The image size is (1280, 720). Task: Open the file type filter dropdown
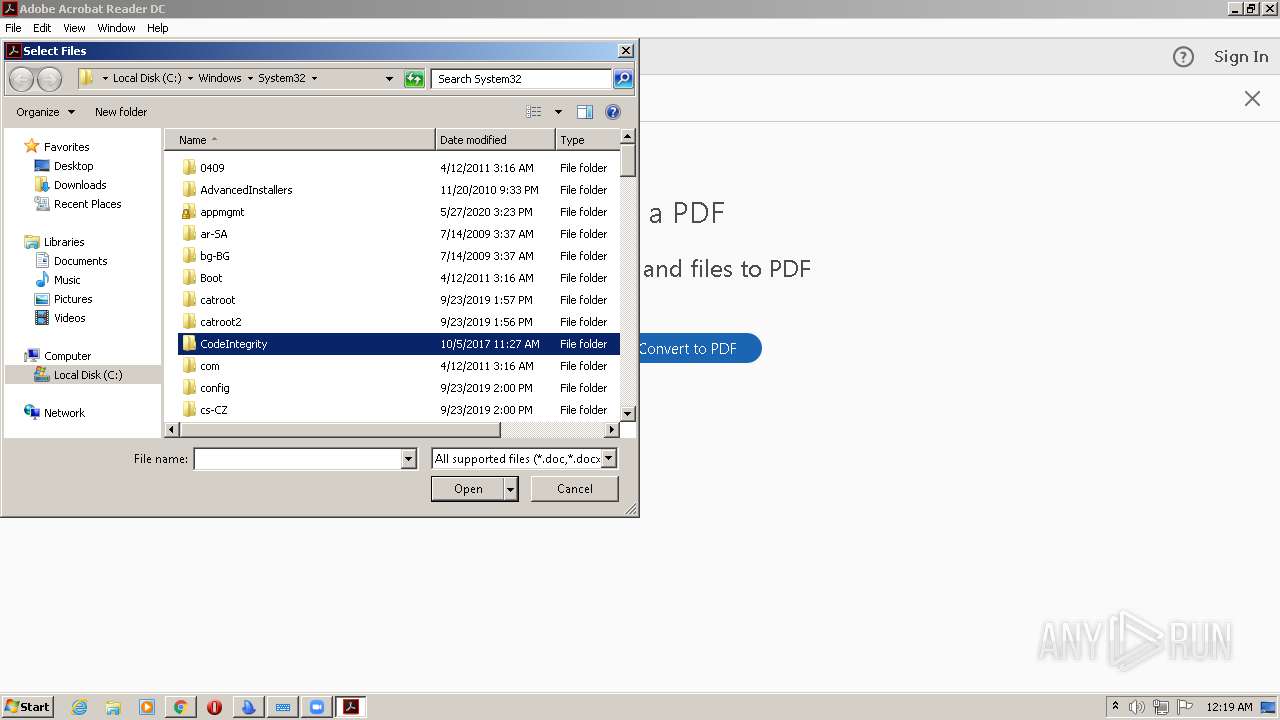(x=609, y=459)
